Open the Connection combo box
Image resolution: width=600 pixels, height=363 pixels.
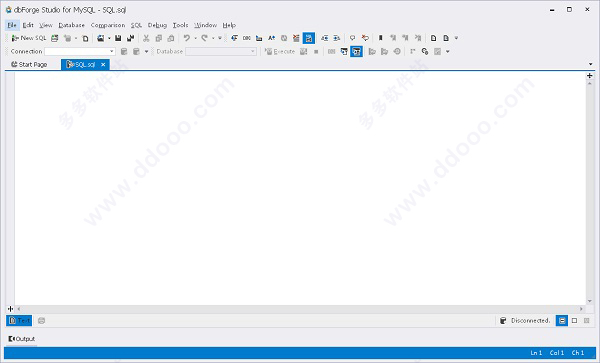(80, 51)
